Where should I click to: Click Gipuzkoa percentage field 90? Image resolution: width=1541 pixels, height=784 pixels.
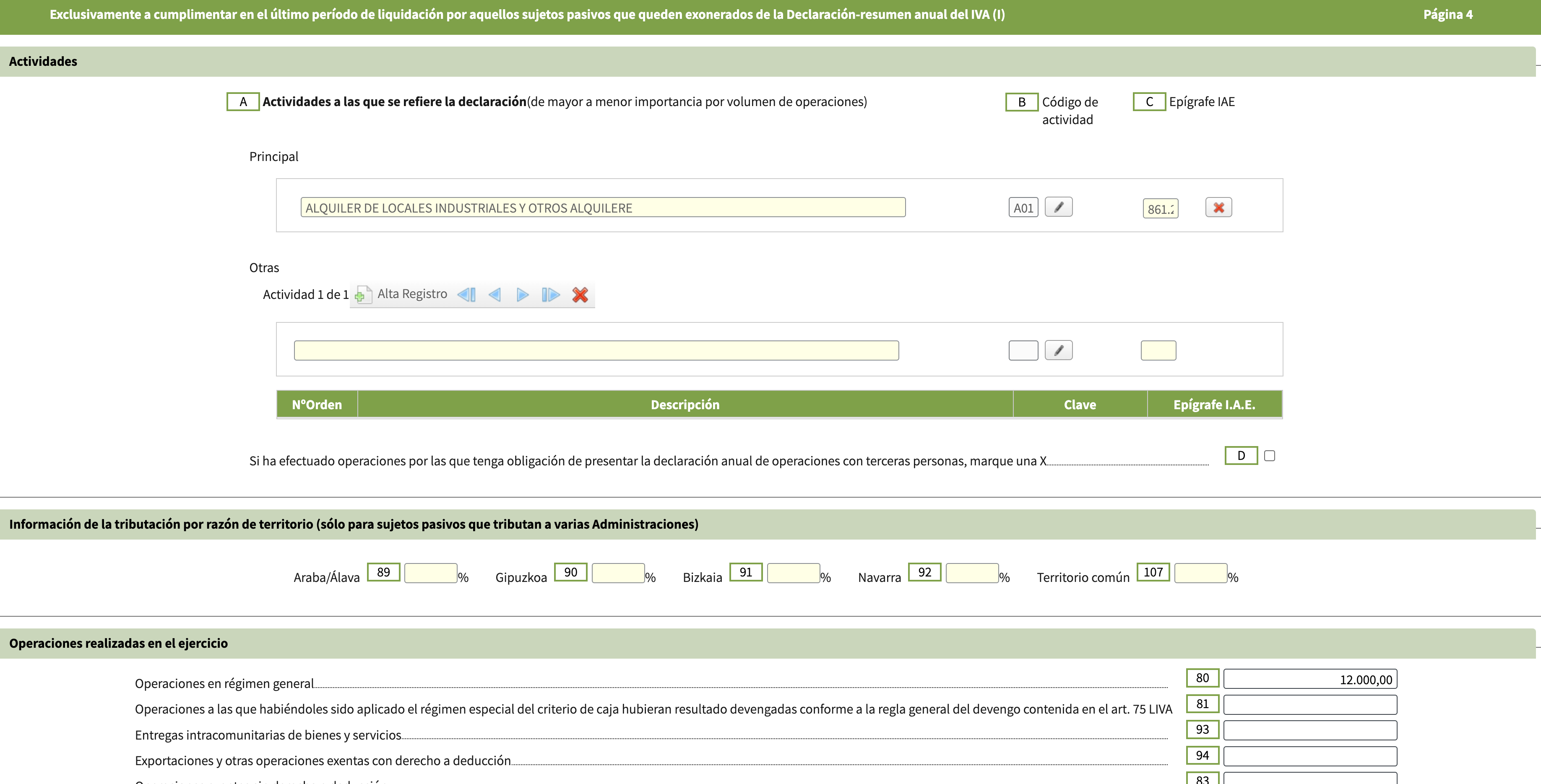coord(619,573)
